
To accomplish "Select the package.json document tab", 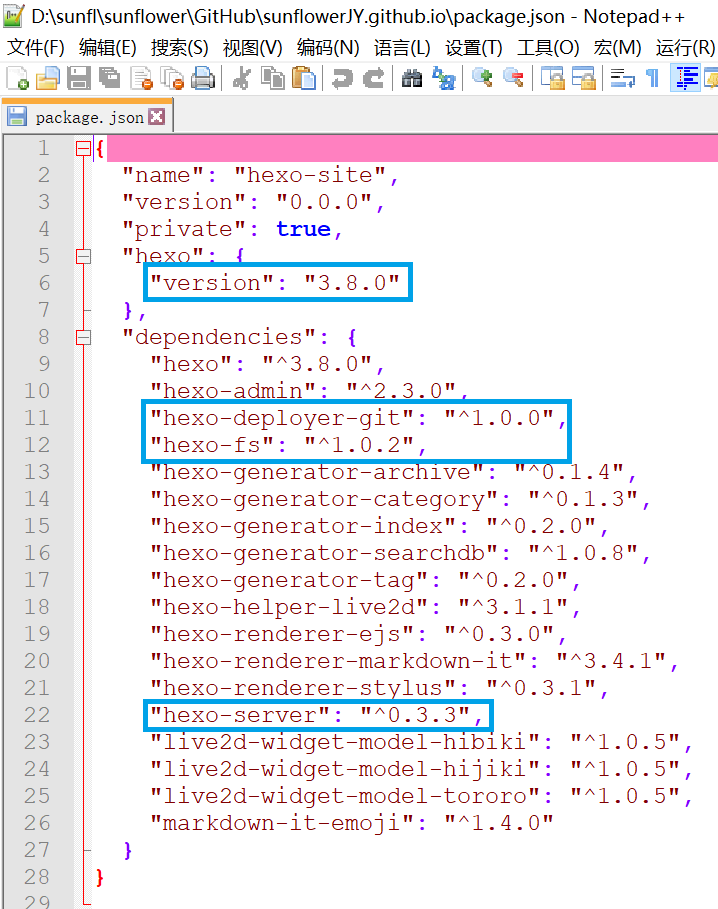I will (x=88, y=118).
